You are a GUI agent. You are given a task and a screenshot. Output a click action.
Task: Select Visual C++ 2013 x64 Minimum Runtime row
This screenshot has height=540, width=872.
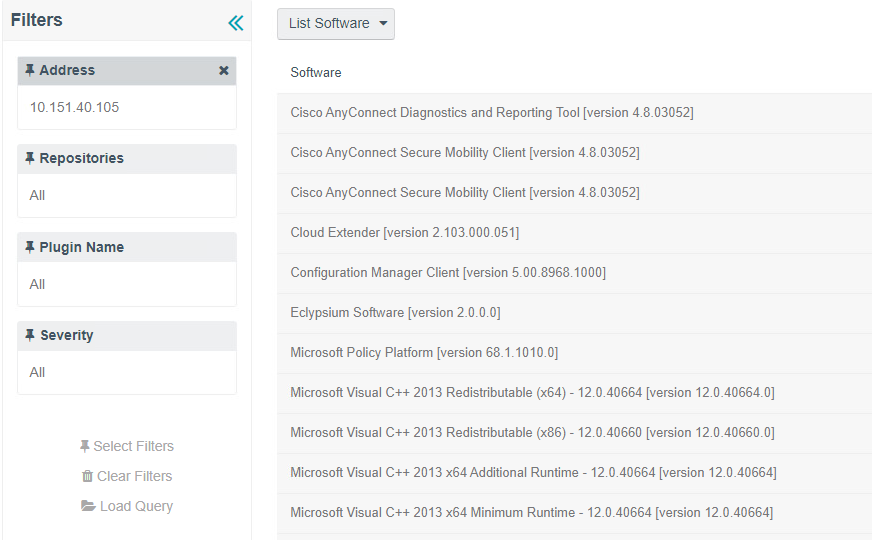(574, 513)
